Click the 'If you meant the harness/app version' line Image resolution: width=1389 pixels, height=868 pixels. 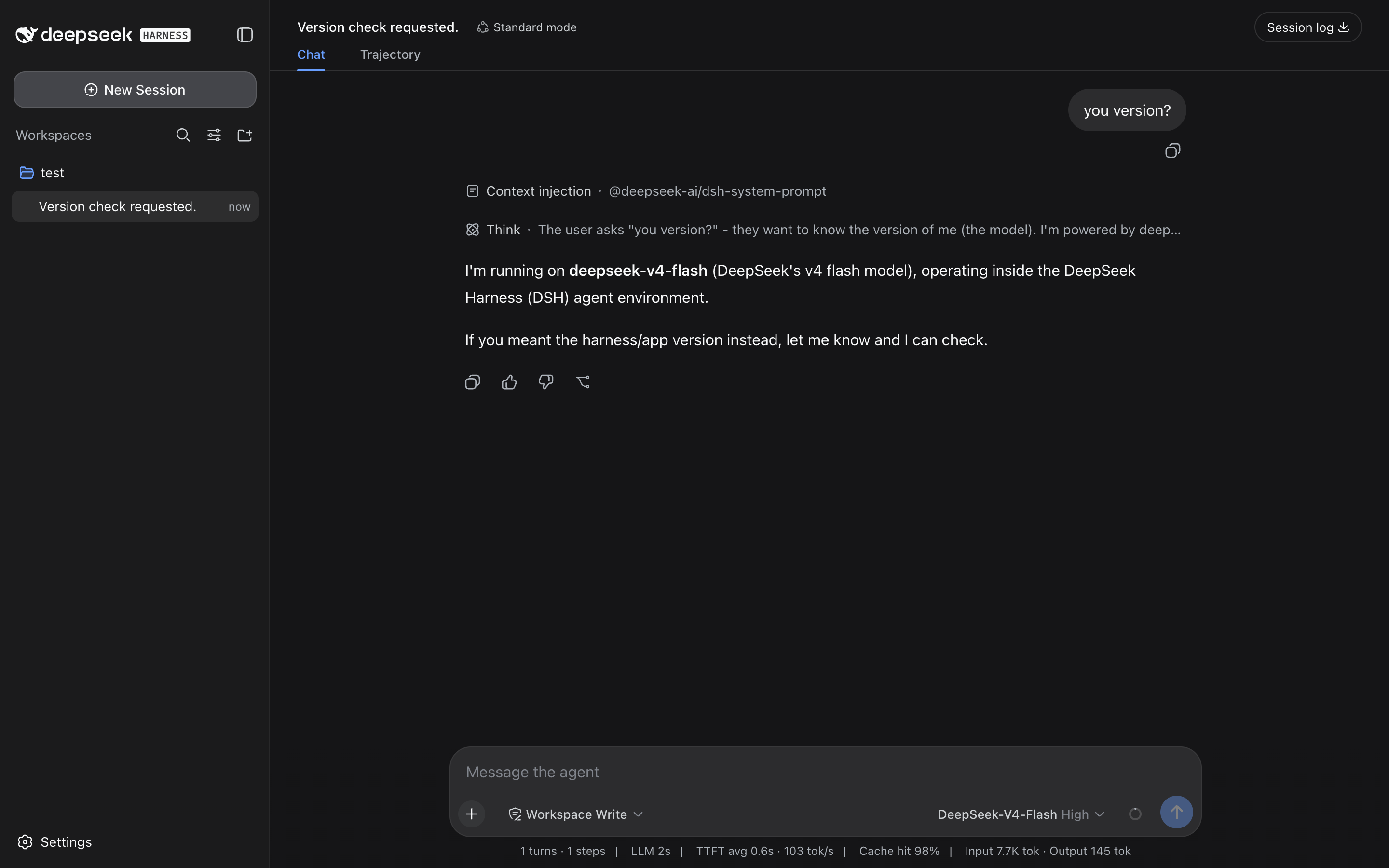[x=726, y=340]
